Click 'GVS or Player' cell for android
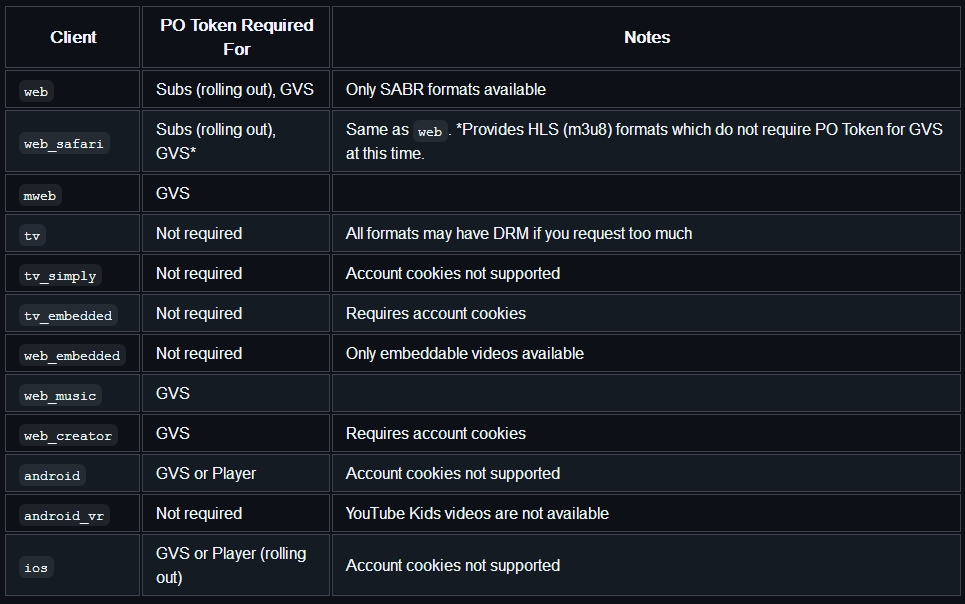 point(206,473)
